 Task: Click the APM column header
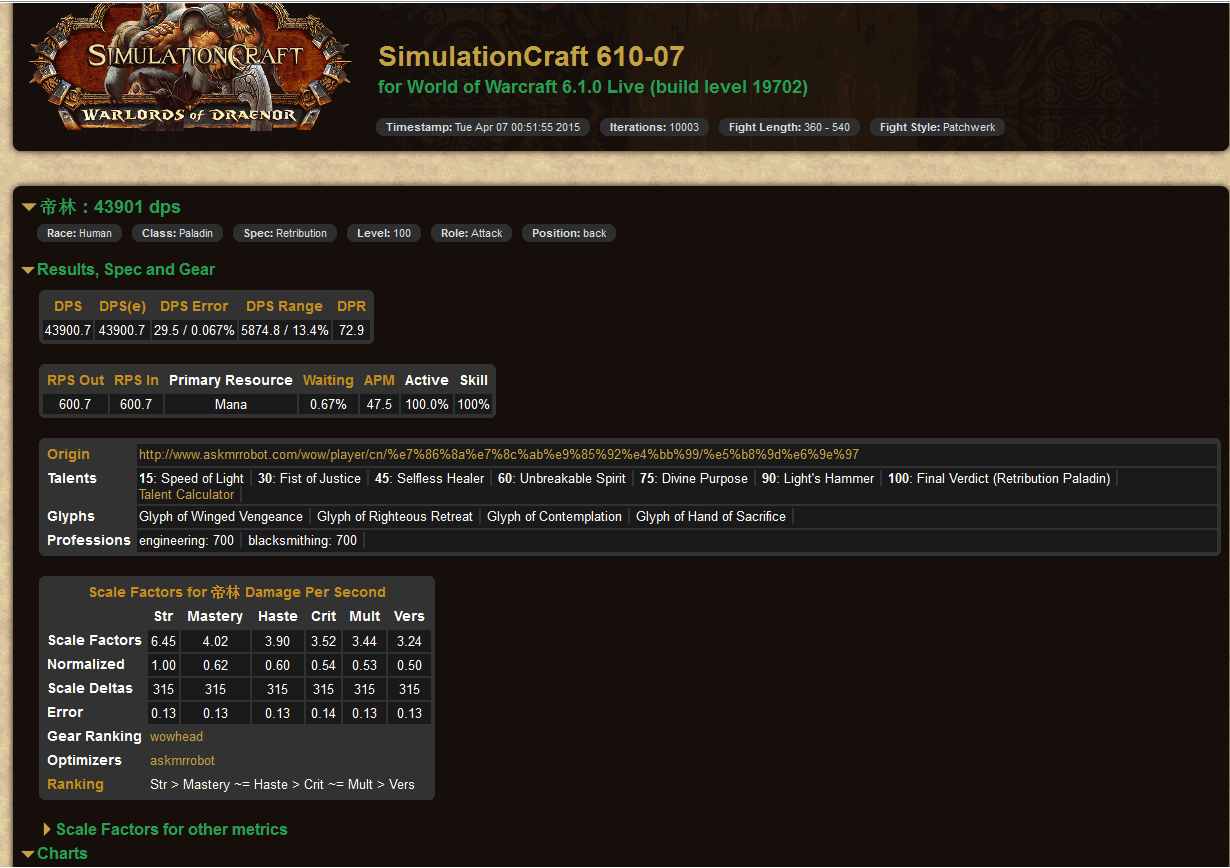coord(379,380)
